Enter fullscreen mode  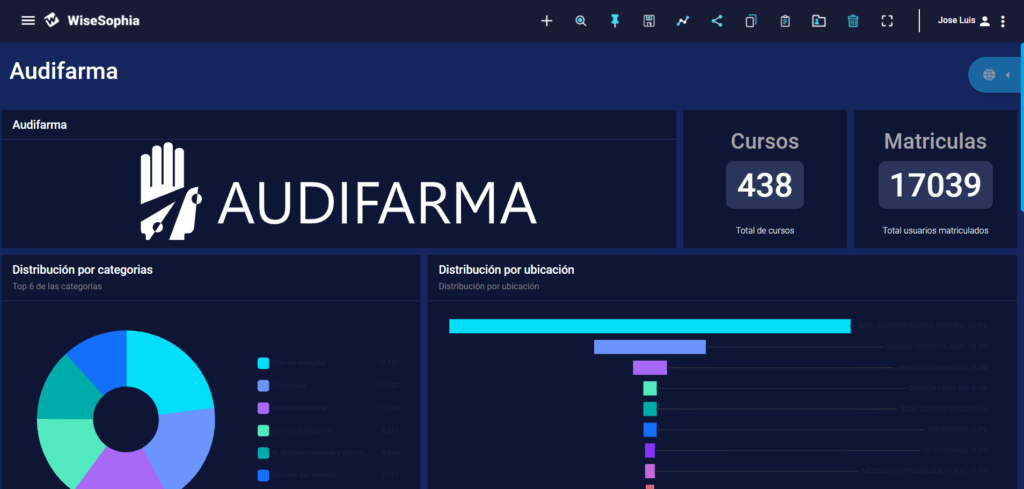point(887,21)
